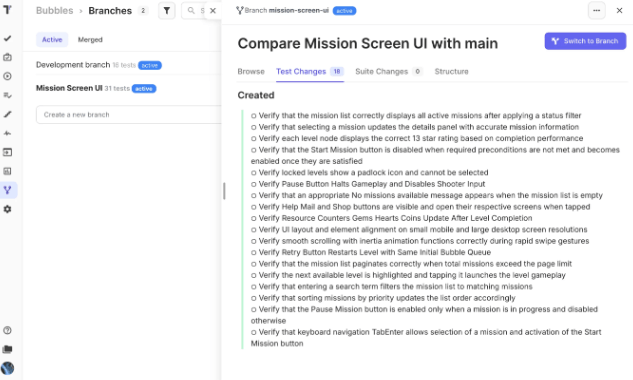Open the Requirements clipboard sidebar icon
This screenshot has height=380, width=633.
(7, 57)
